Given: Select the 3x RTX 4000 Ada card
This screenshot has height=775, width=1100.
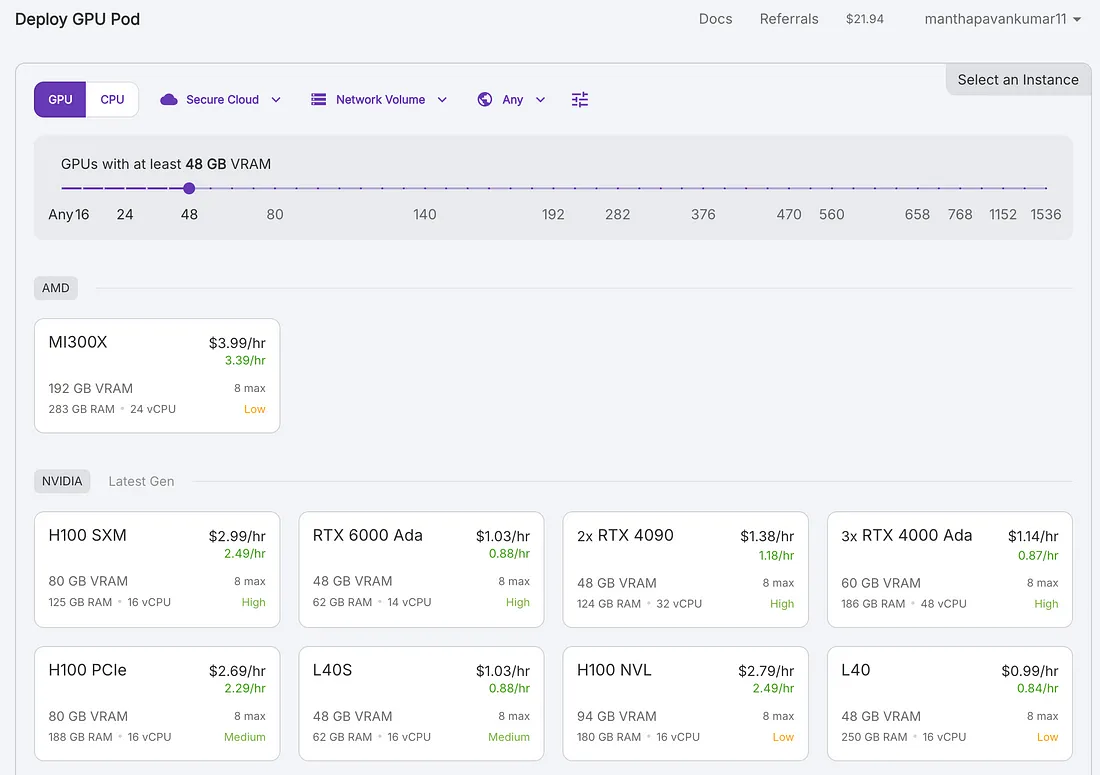Looking at the screenshot, I should [950, 570].
